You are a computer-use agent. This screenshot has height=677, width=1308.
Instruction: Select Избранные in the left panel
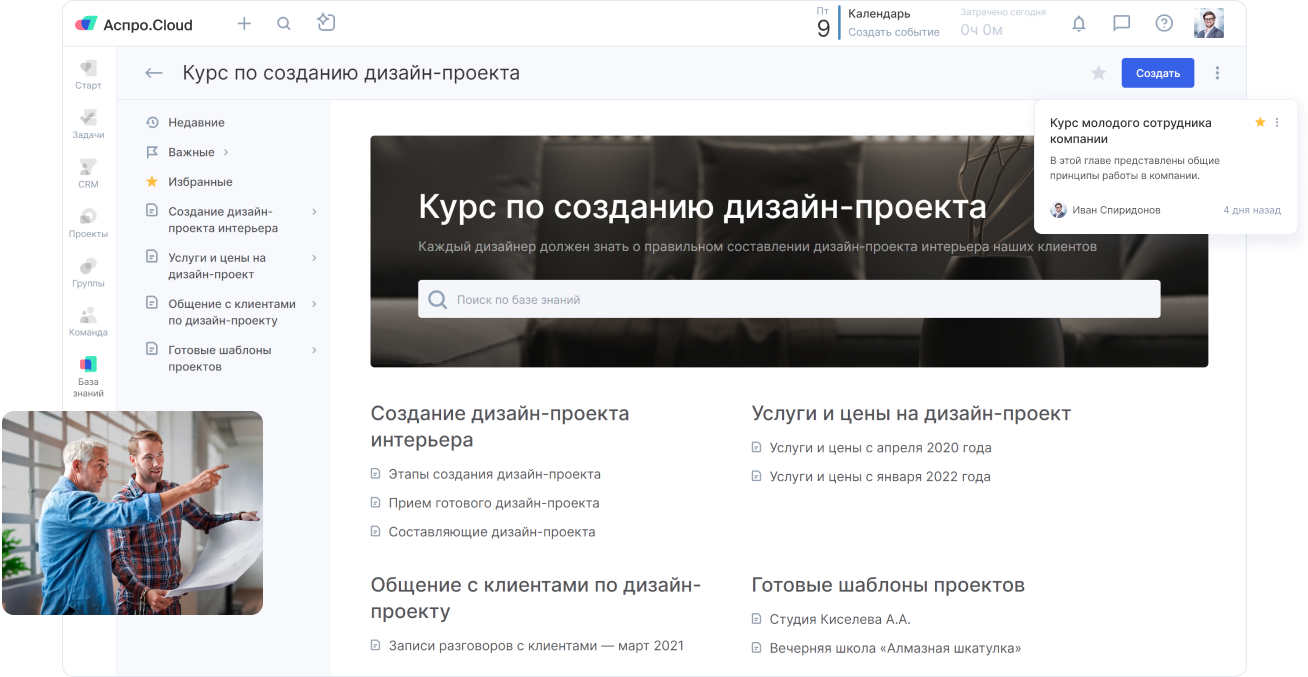[x=200, y=182]
